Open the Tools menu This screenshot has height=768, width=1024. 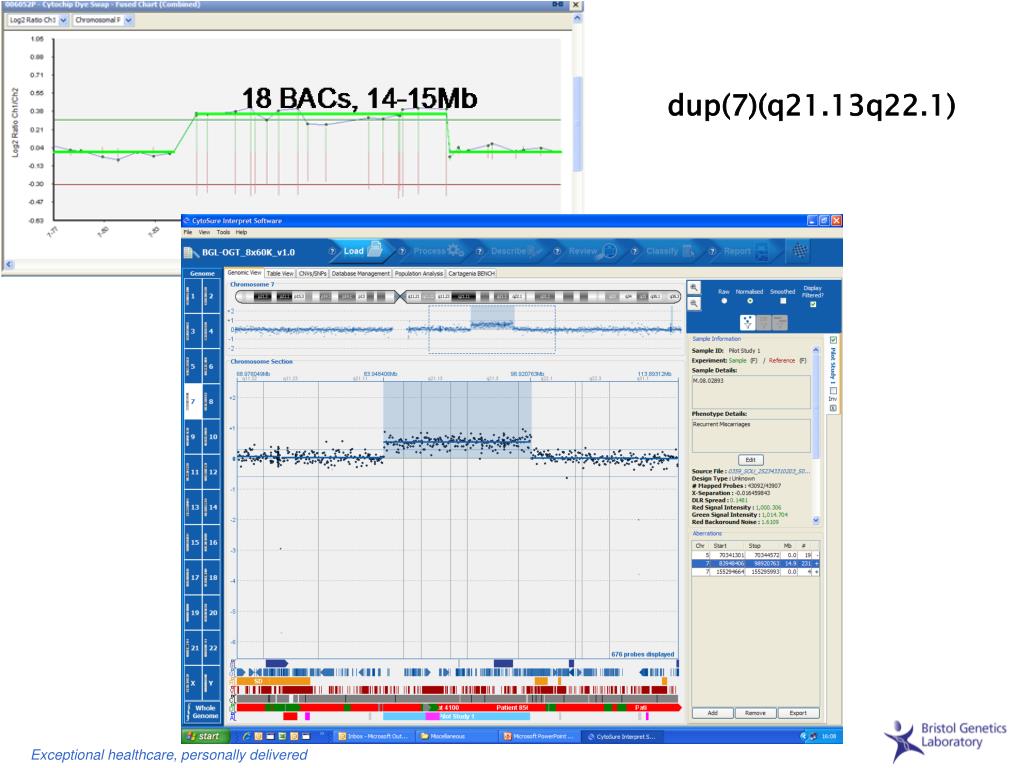click(222, 232)
